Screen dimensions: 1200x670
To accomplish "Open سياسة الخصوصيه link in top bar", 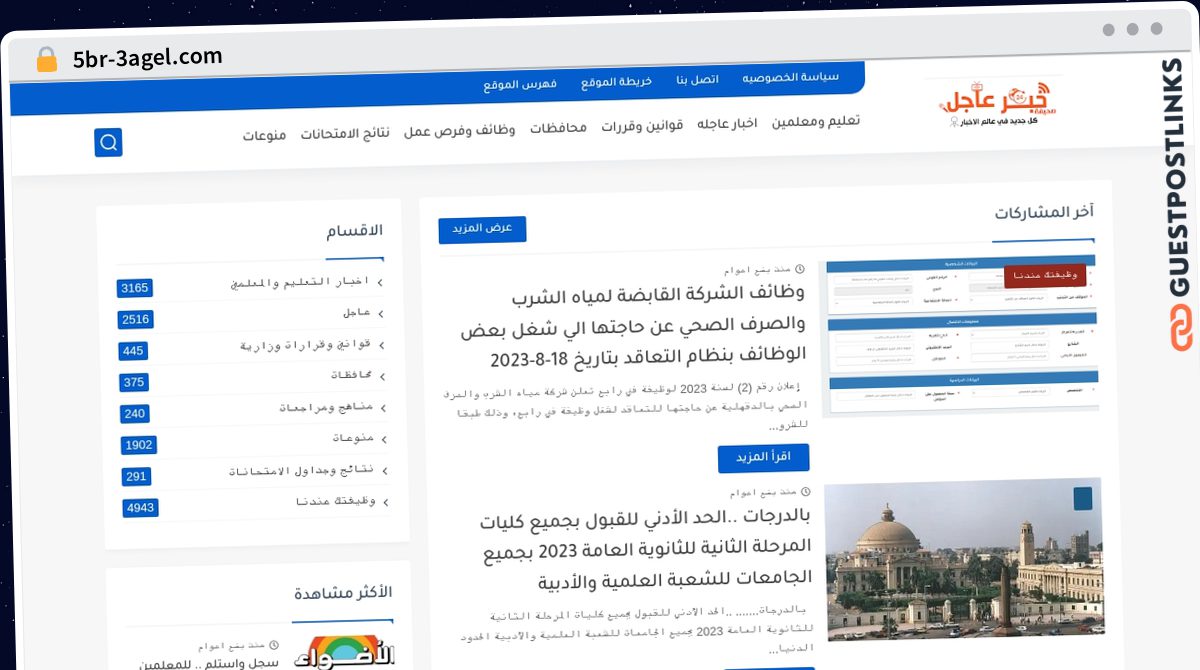I will 790,77.
